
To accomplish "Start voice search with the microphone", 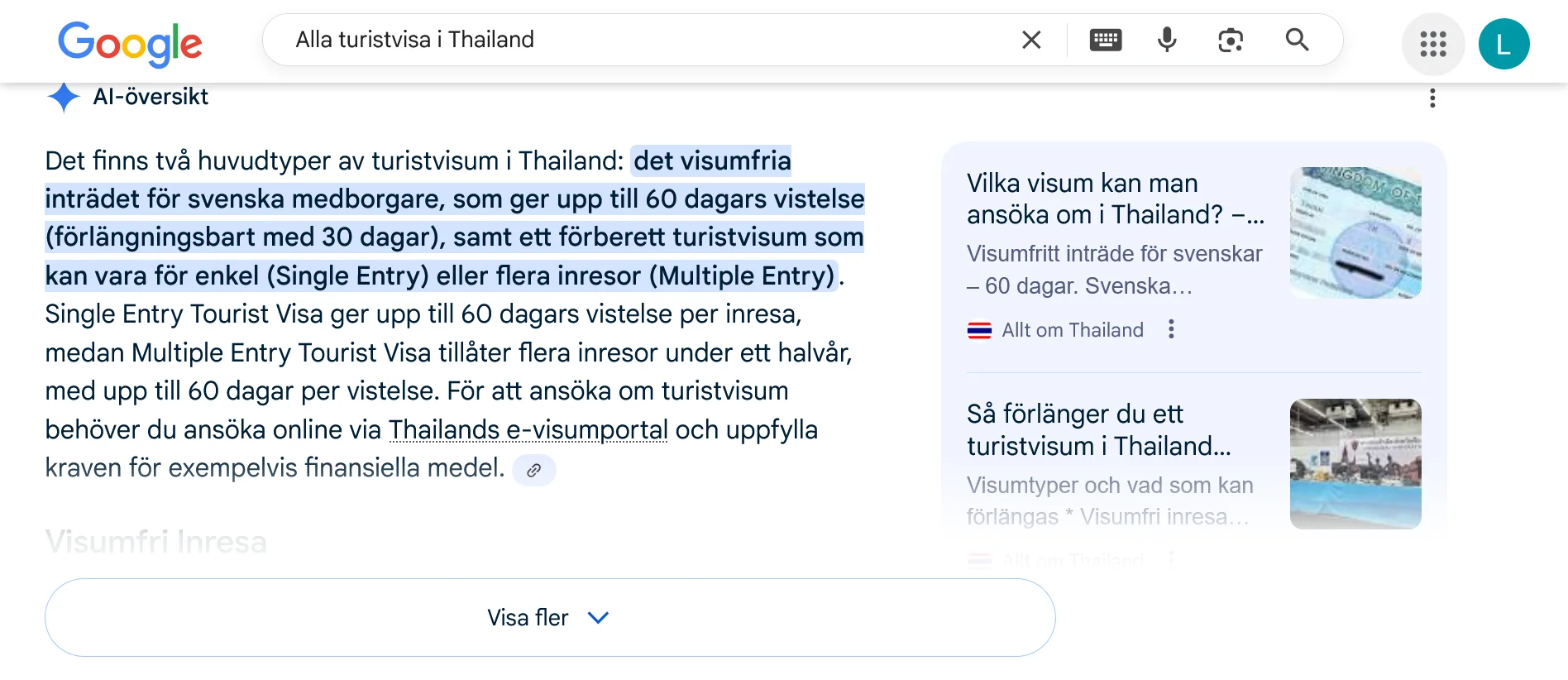I will pos(1167,40).
